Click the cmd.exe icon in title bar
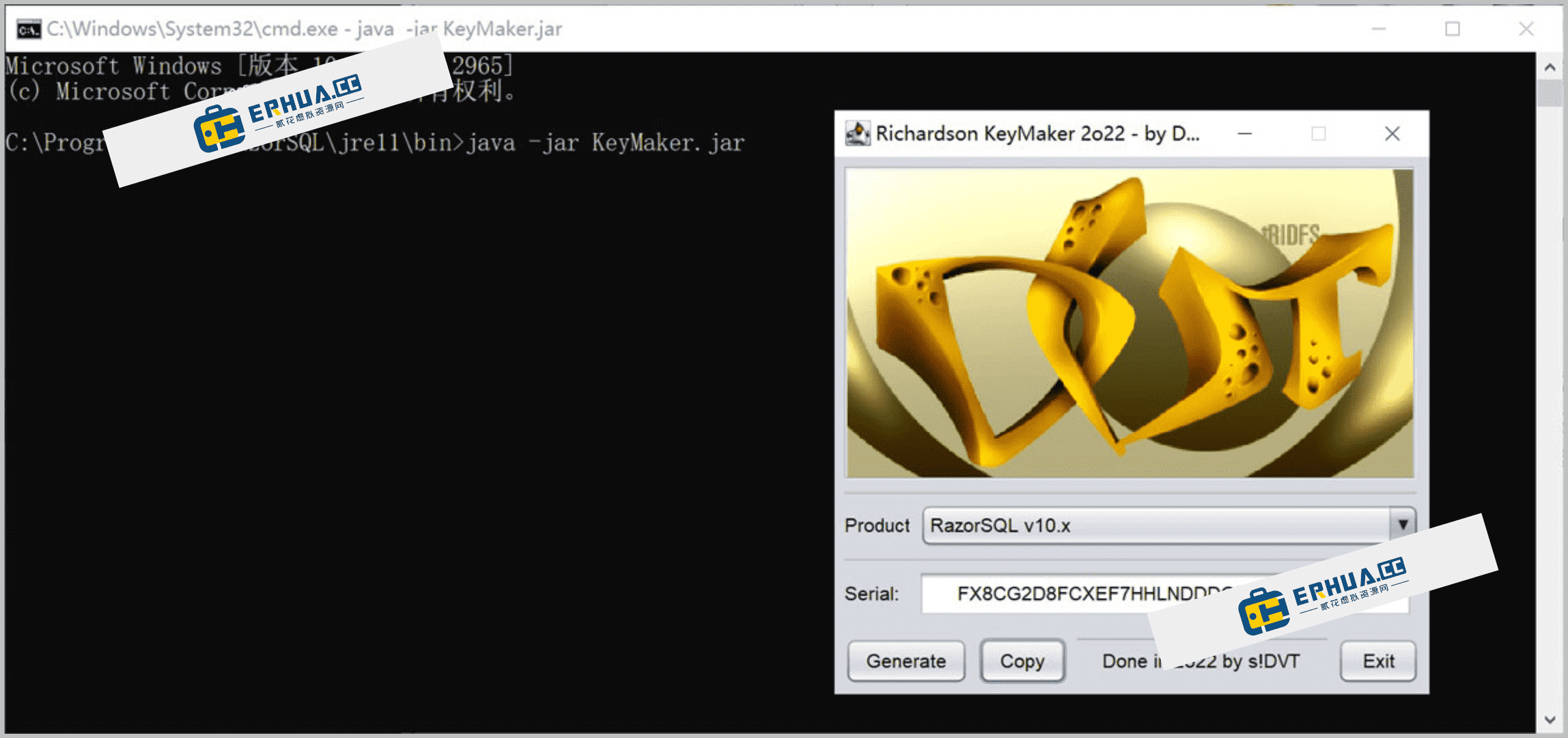The image size is (1568, 738). point(29,29)
